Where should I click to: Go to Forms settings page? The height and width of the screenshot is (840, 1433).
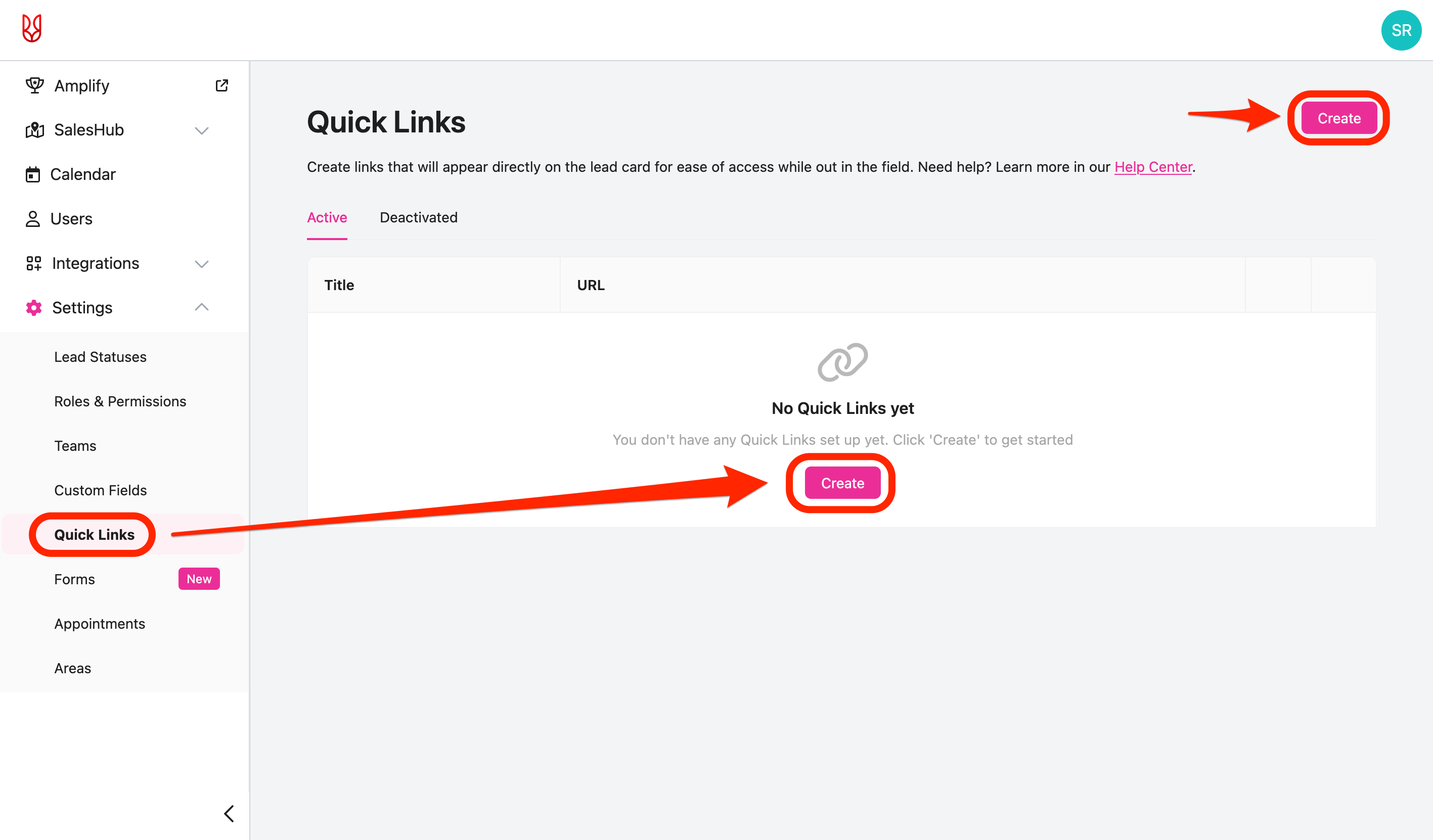74,579
